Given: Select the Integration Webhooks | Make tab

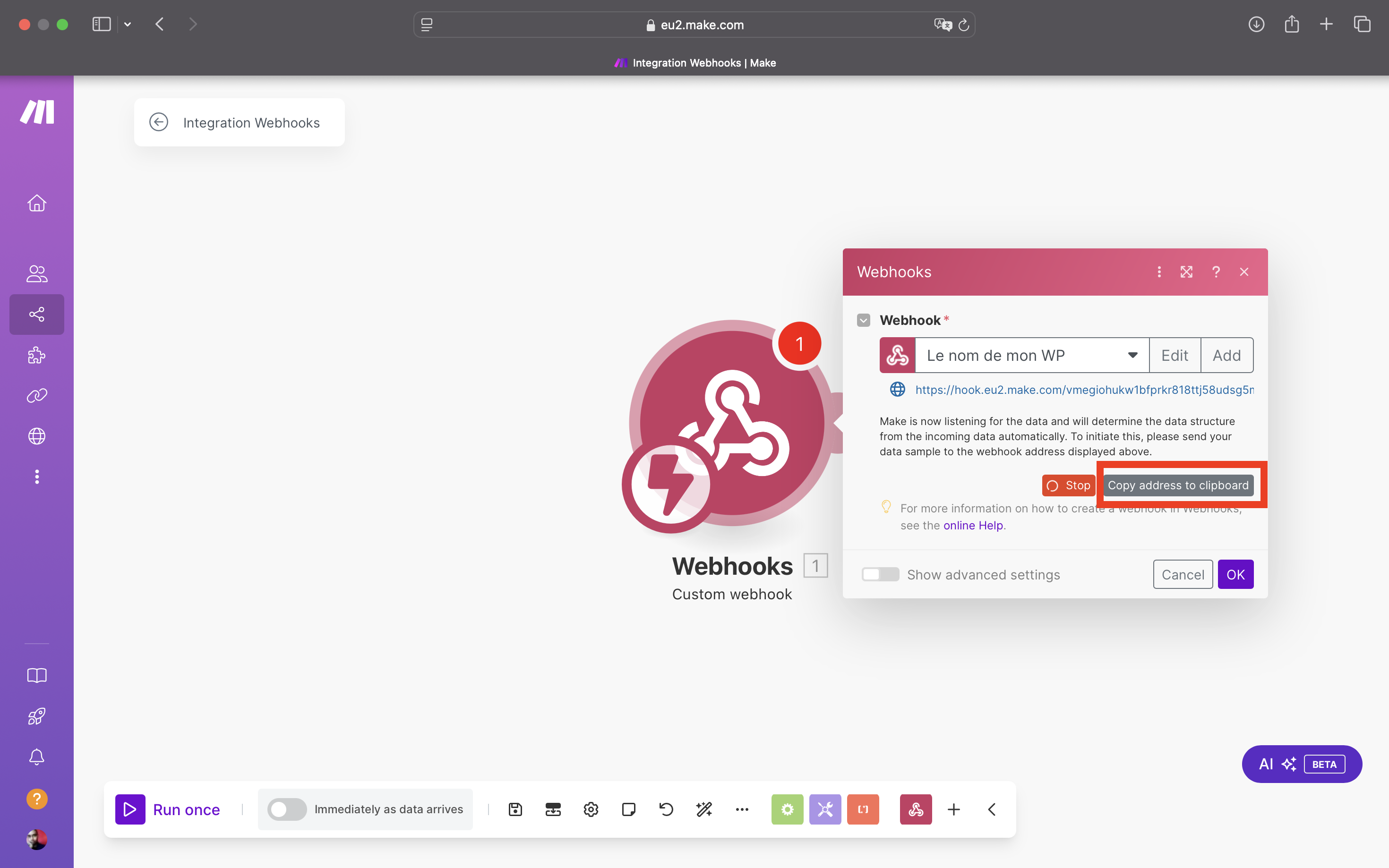Looking at the screenshot, I should 695,63.
